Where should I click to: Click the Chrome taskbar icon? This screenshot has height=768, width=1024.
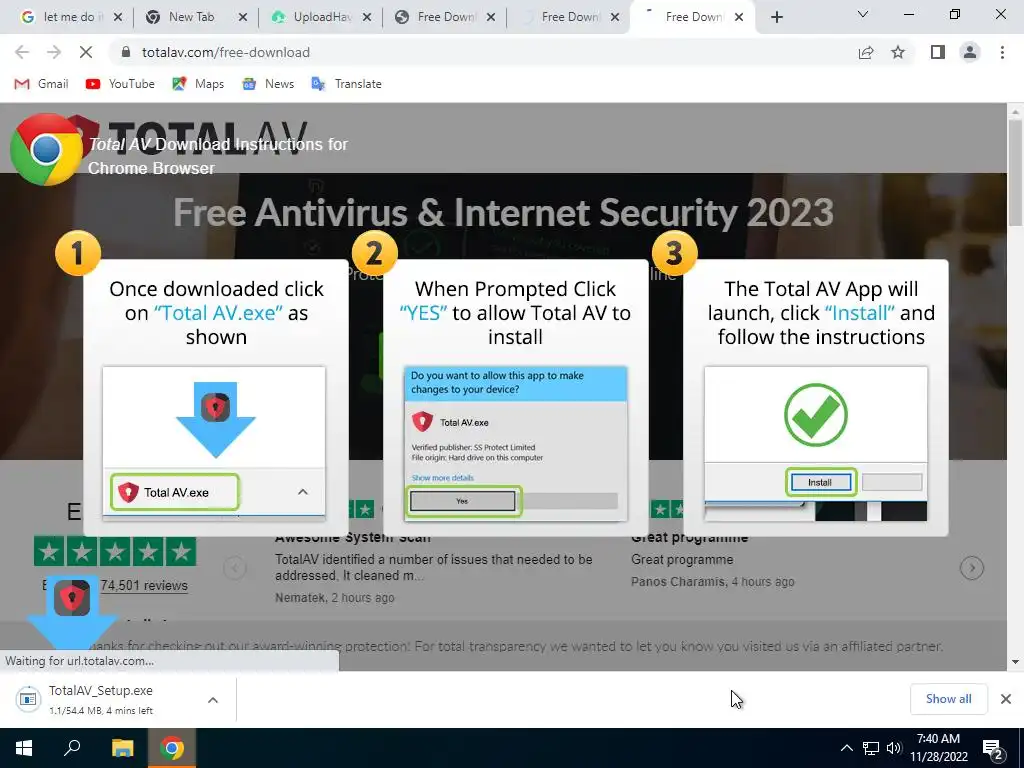click(x=172, y=748)
